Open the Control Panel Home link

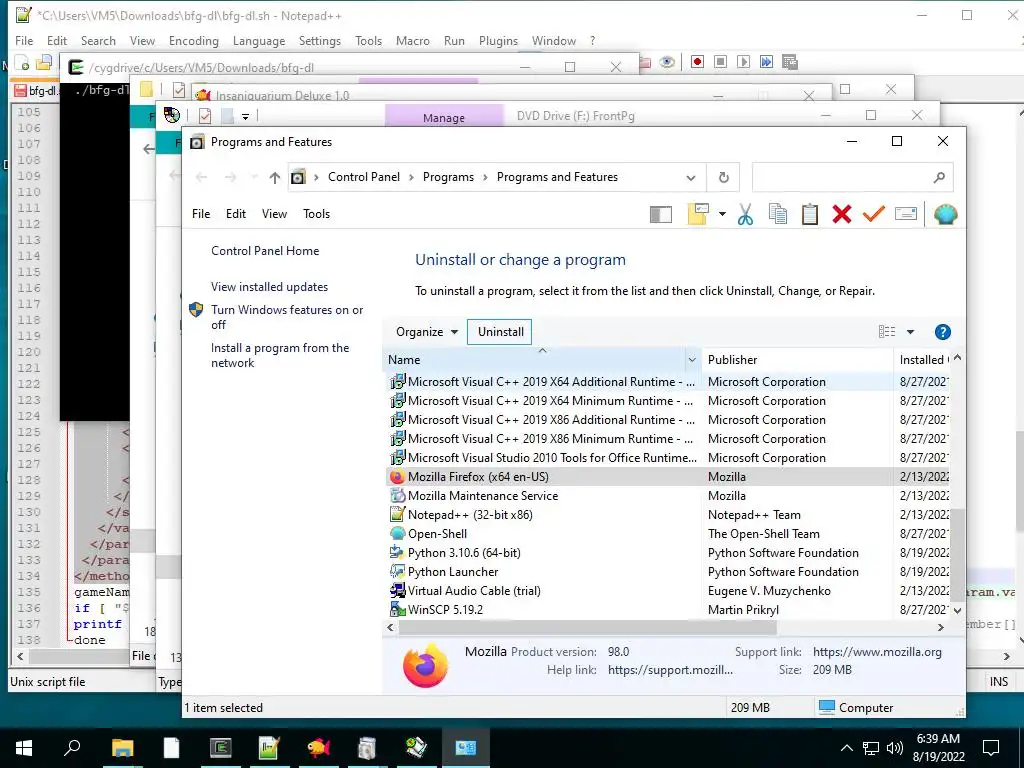coord(265,251)
